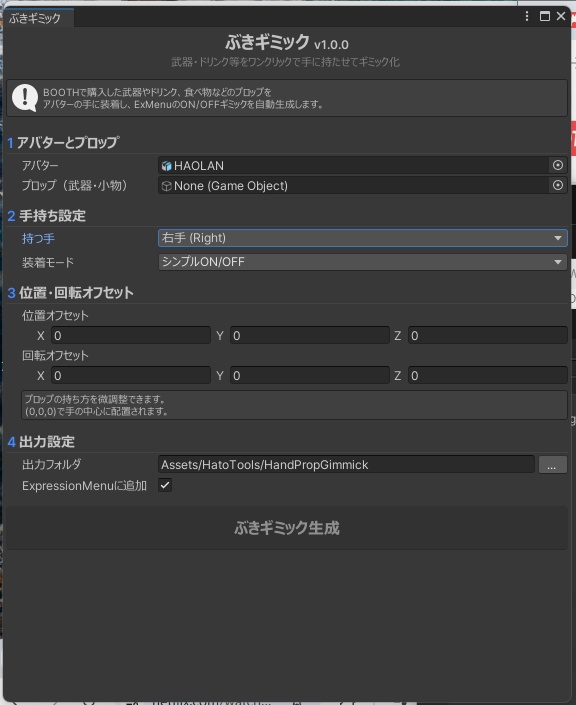
Task: Click the 位置オフセット X input field
Action: [130, 335]
